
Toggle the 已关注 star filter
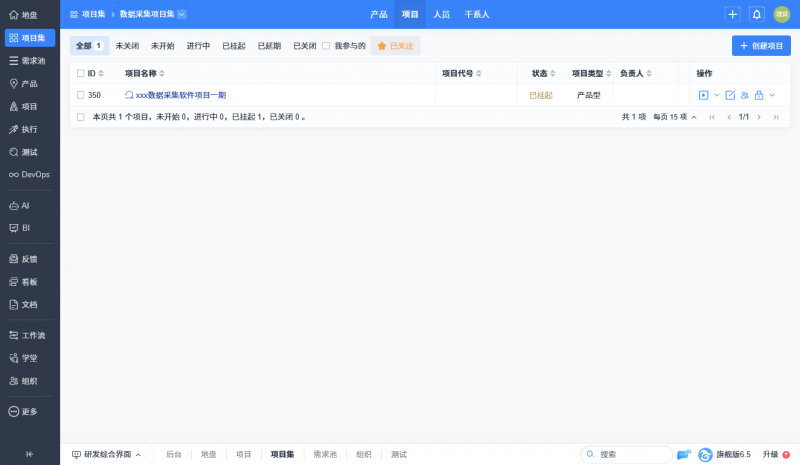tap(395, 46)
